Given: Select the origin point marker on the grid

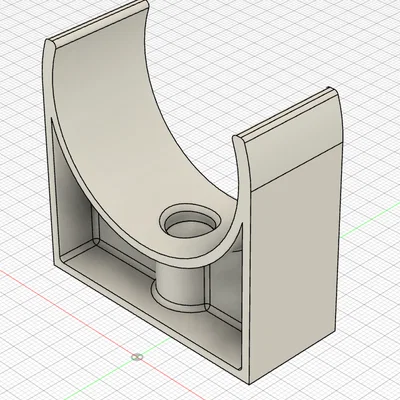Looking at the screenshot, I should [x=137, y=357].
